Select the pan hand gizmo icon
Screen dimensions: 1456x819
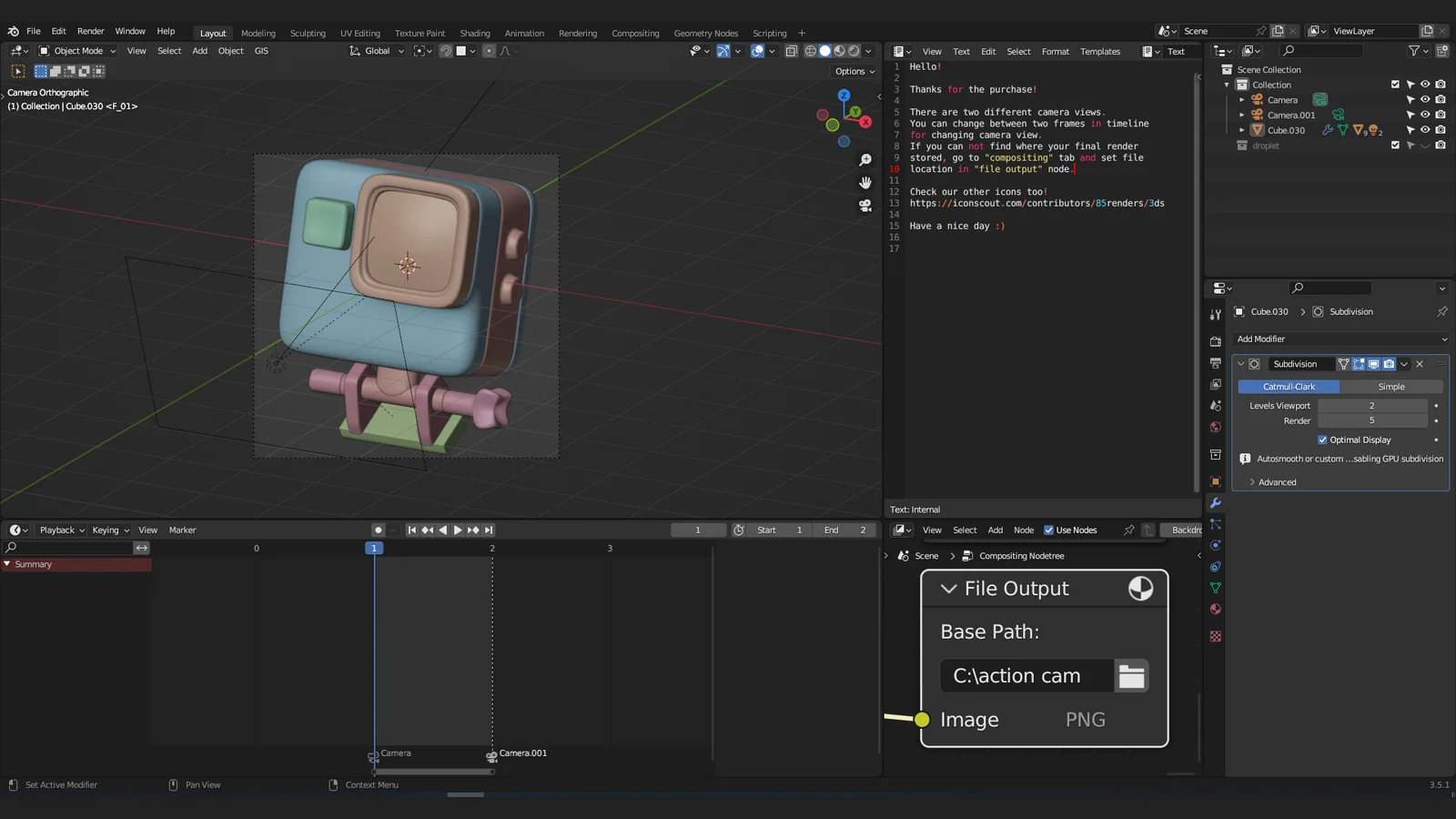[x=865, y=183]
